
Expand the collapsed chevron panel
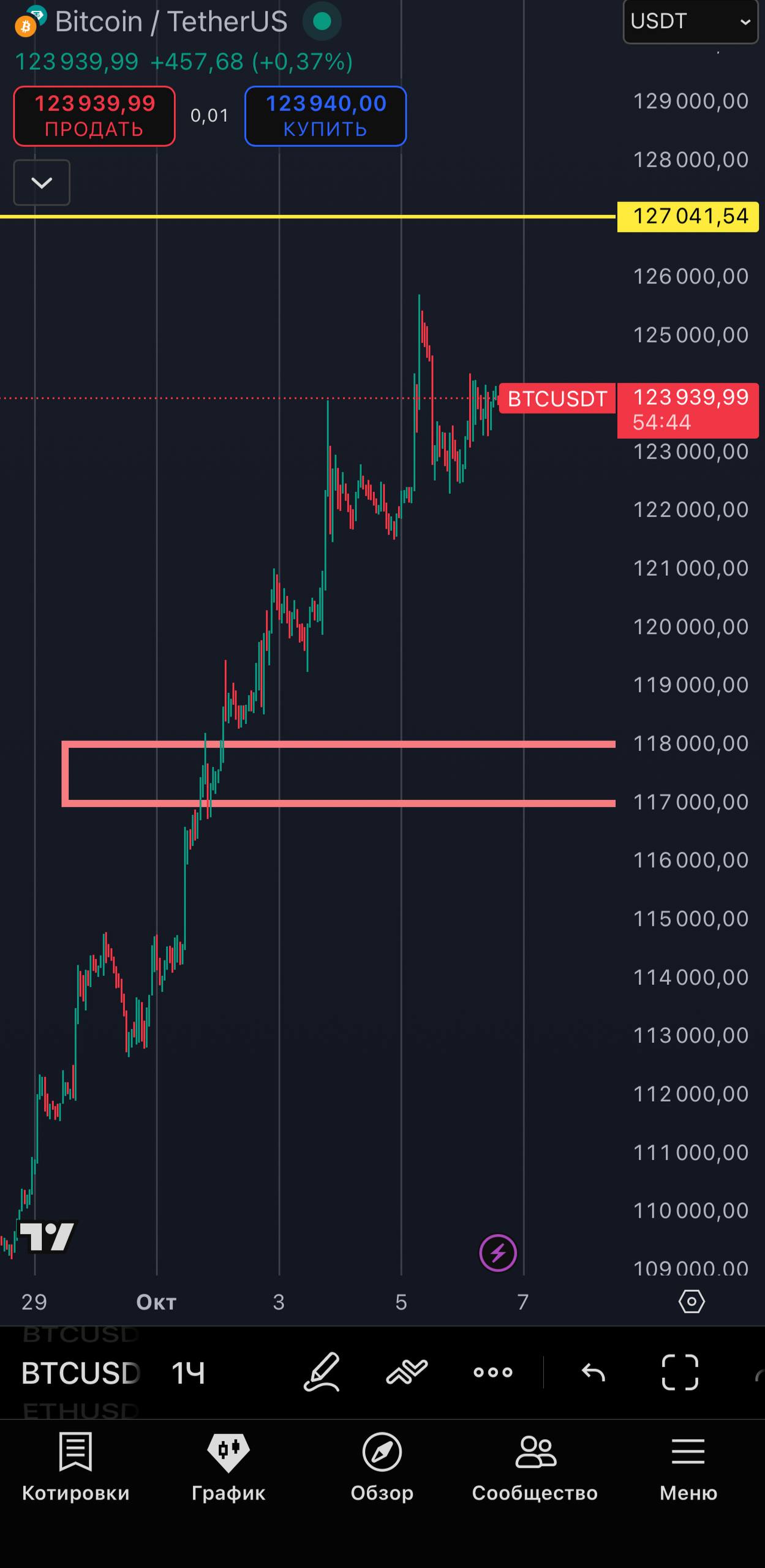tap(42, 183)
